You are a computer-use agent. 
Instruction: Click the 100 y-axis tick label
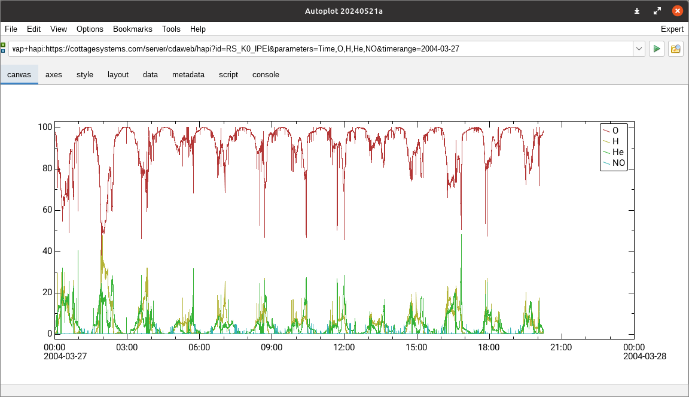[x=45, y=127]
